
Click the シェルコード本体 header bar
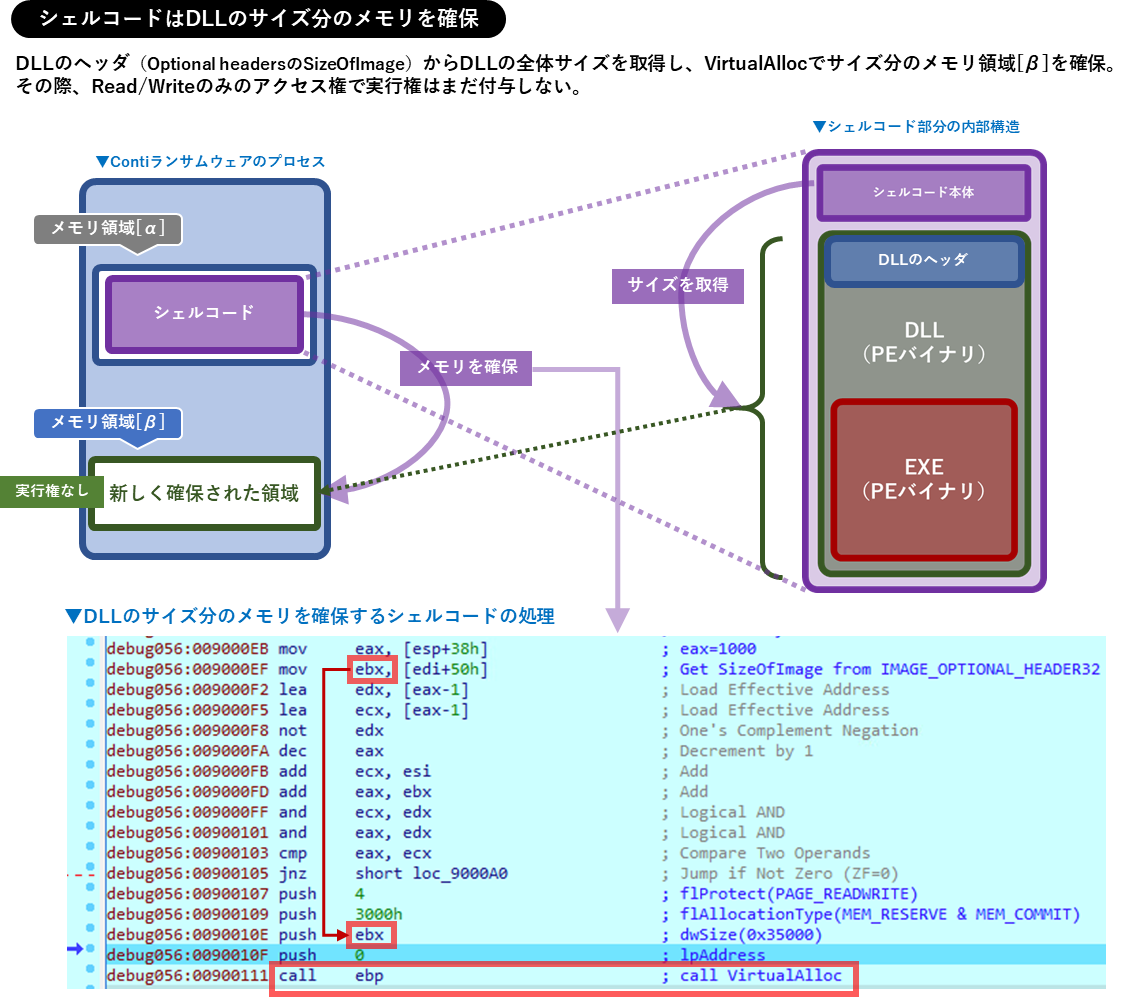922,190
